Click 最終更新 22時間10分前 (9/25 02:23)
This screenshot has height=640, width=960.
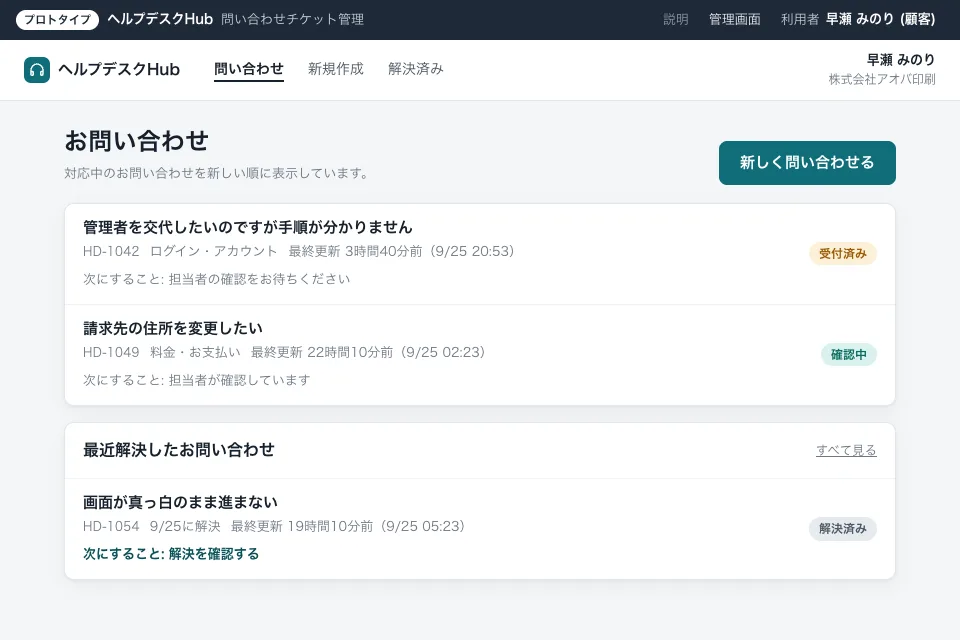[368, 352]
